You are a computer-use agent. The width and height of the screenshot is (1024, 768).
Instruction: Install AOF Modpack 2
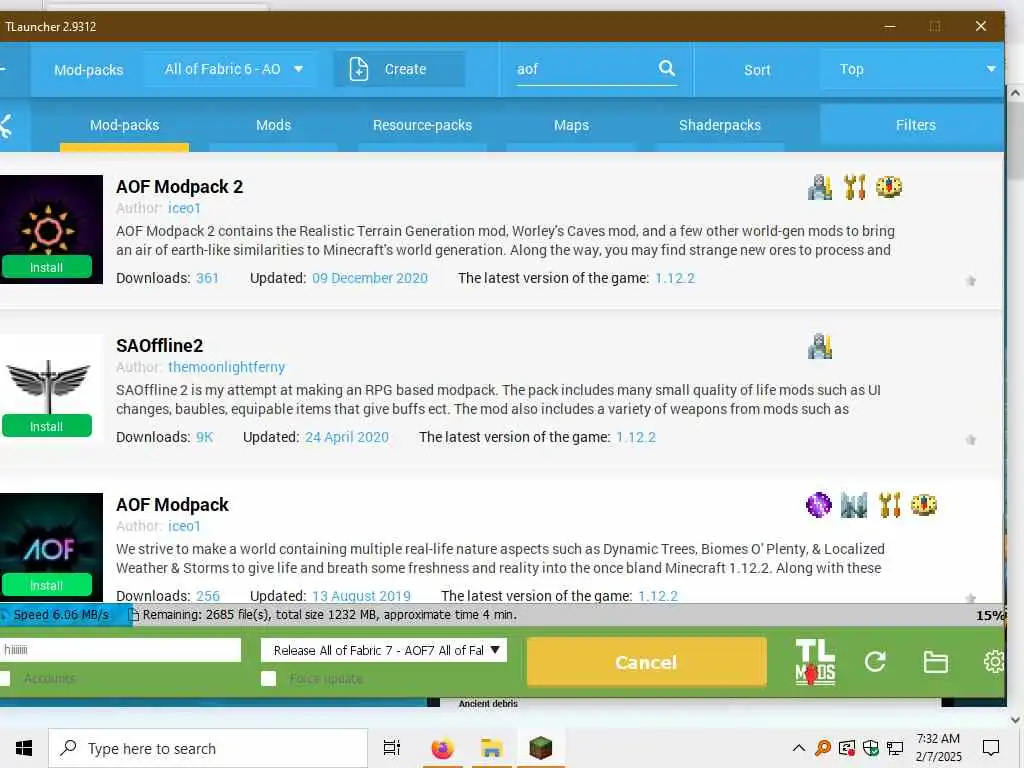46,267
